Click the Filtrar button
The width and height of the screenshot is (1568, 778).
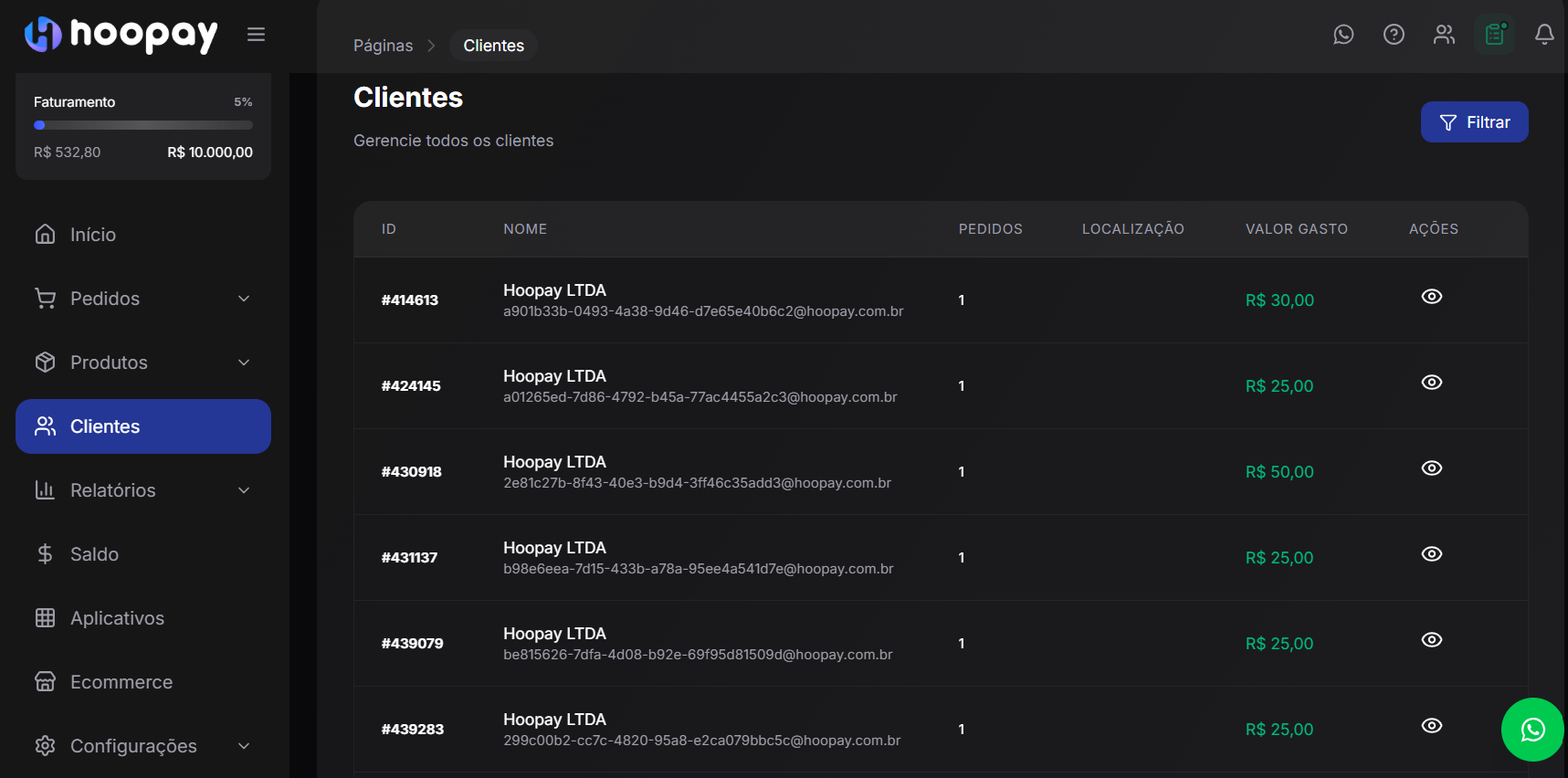[1474, 122]
